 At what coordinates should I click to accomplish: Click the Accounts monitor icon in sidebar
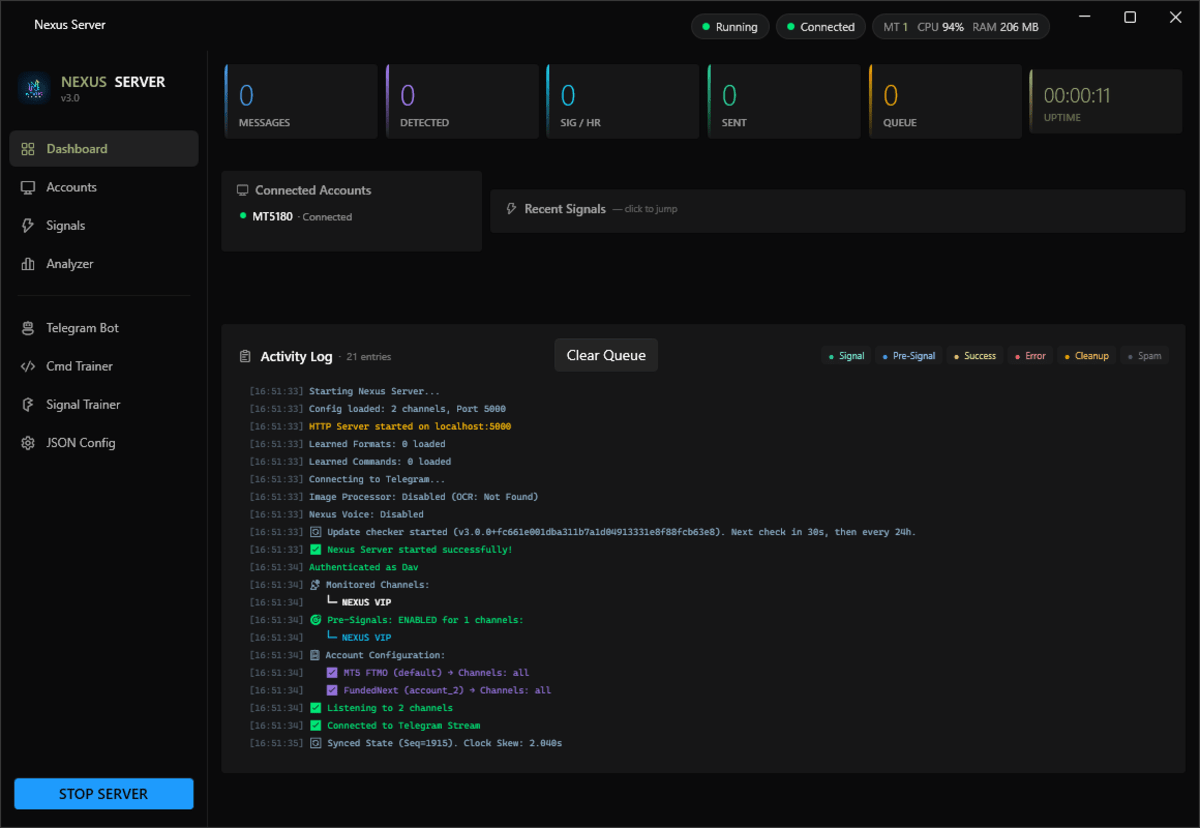[28, 187]
